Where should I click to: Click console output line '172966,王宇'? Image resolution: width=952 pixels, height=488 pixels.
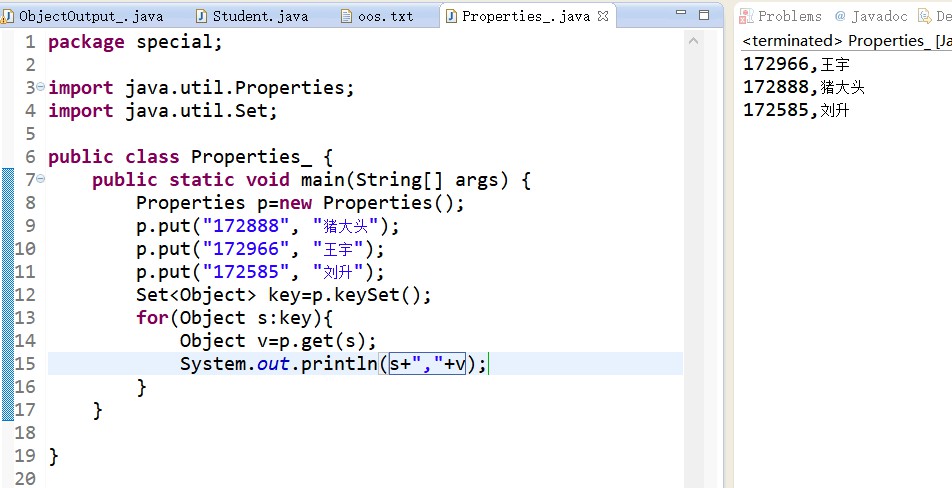coord(796,64)
